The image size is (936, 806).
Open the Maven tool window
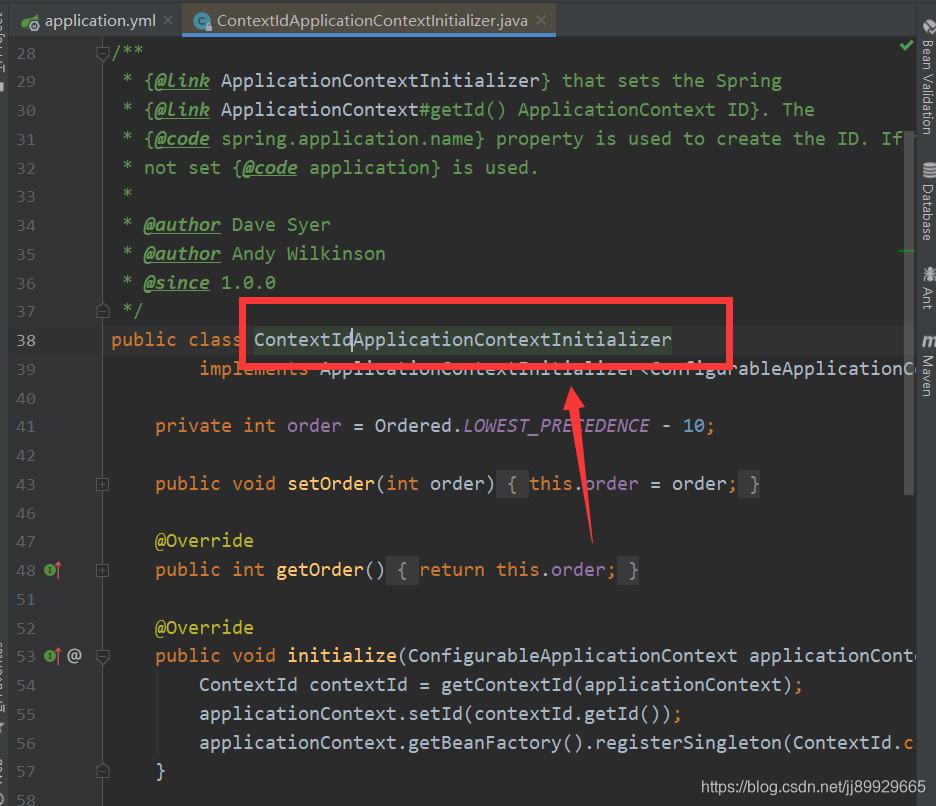(928, 365)
